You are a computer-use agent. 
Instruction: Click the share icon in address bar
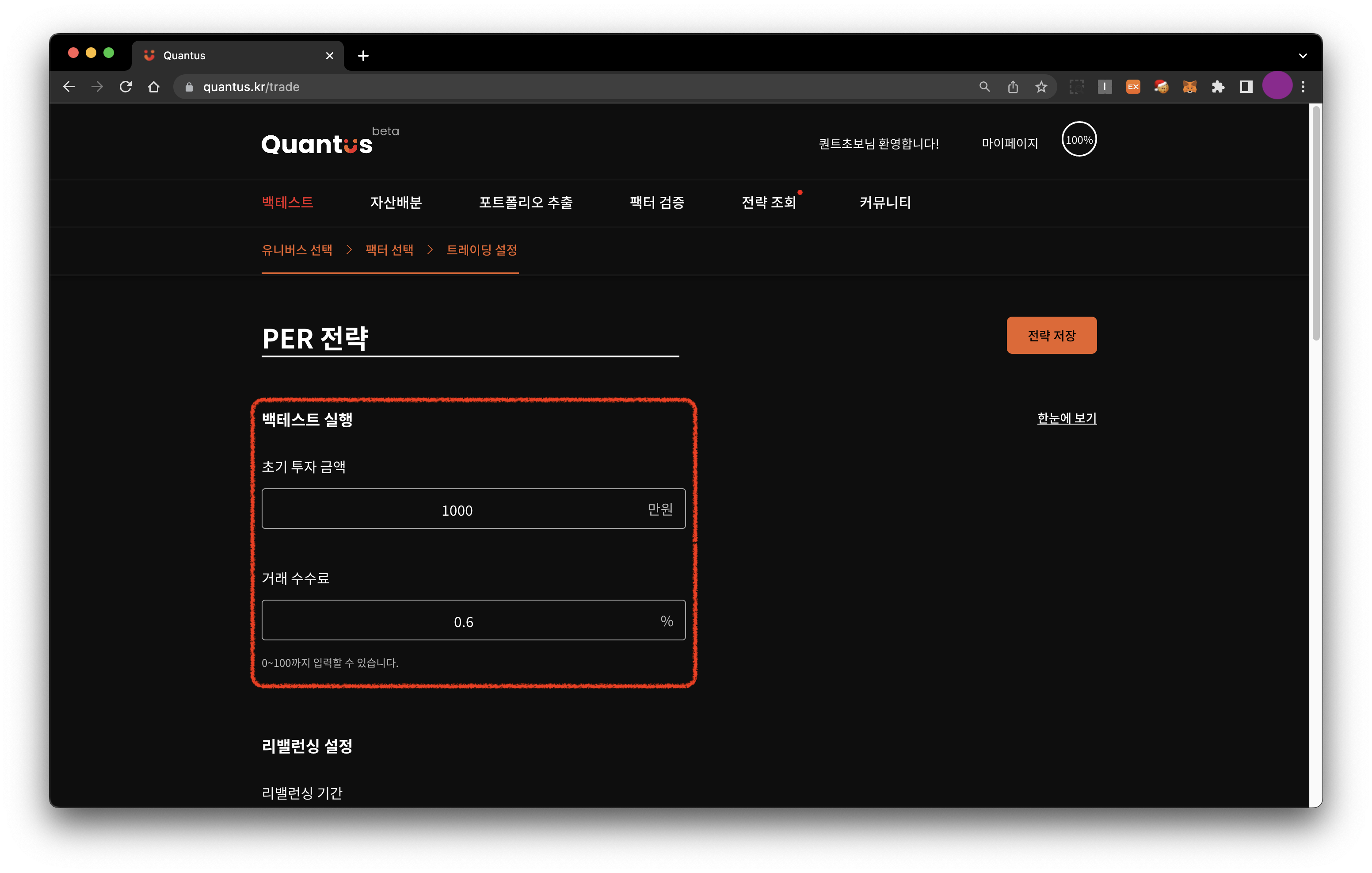(1013, 87)
